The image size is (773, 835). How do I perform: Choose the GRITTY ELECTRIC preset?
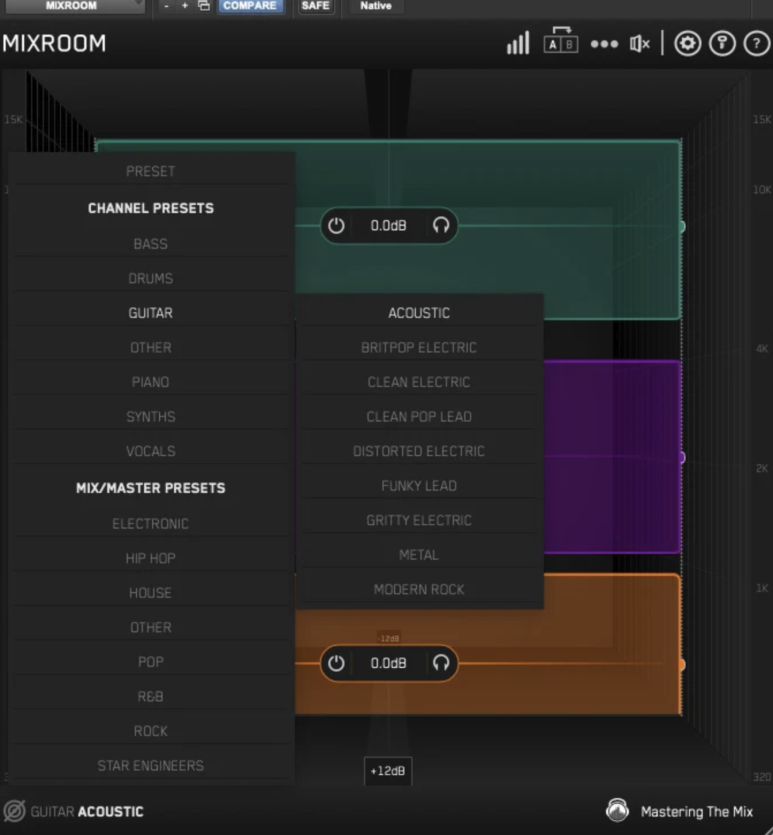(x=419, y=521)
